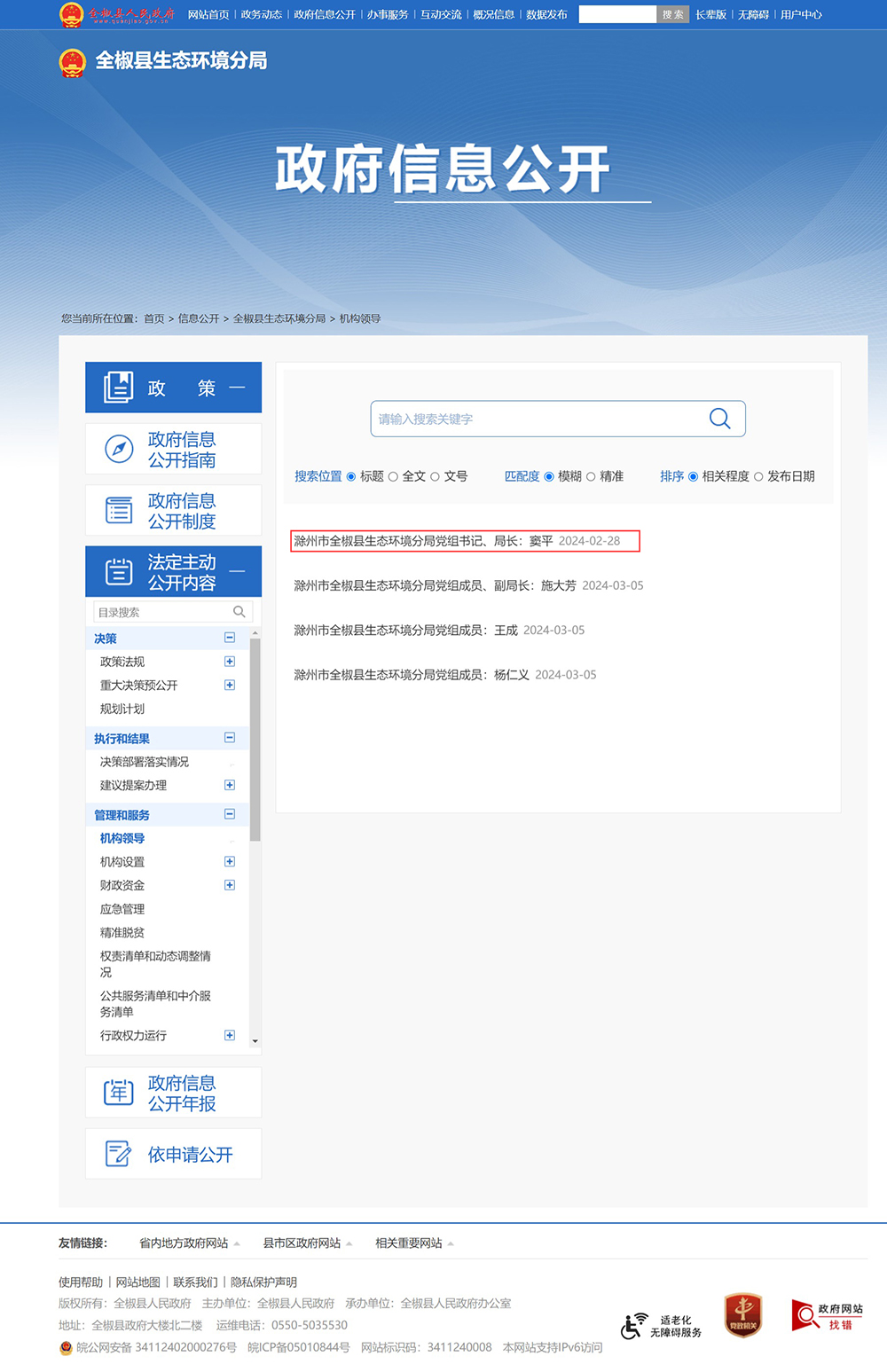Click the directory search magnifier icon
Image resolution: width=887 pixels, height=1372 pixels.
pos(239,612)
